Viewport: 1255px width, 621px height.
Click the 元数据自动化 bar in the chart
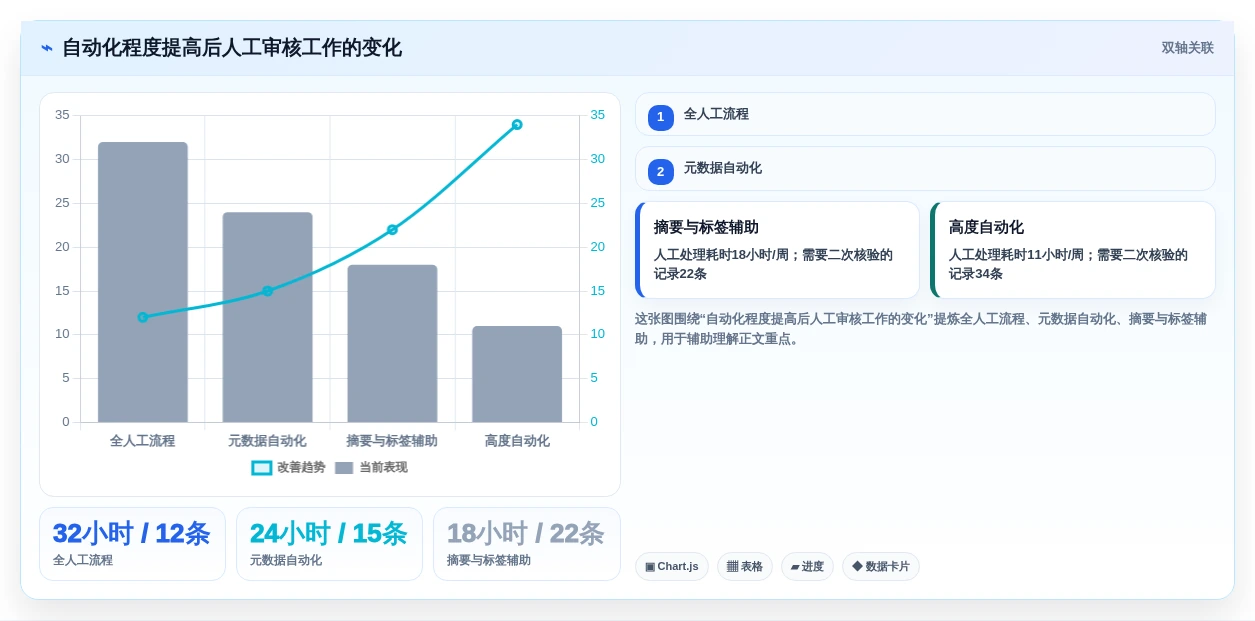point(268,317)
